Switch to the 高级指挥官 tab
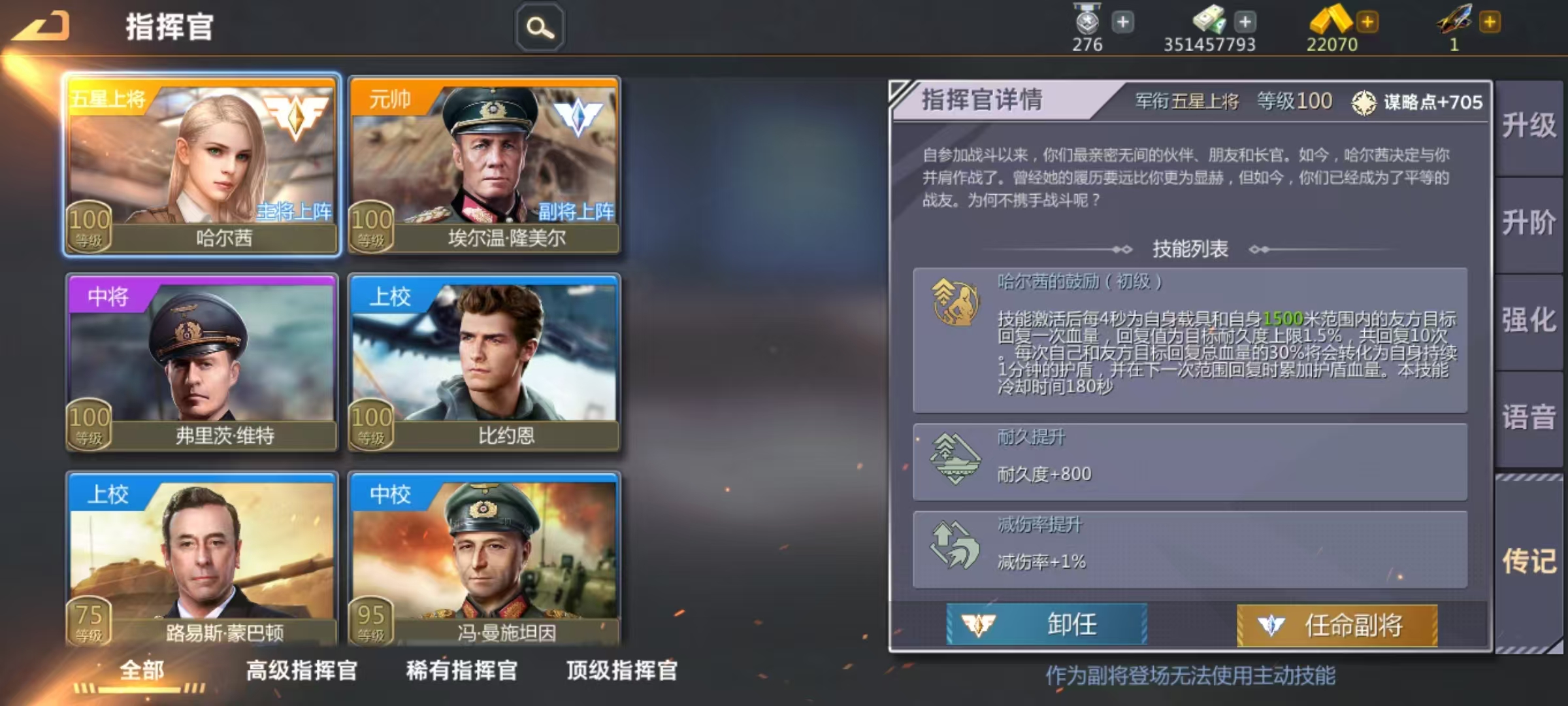 point(301,671)
